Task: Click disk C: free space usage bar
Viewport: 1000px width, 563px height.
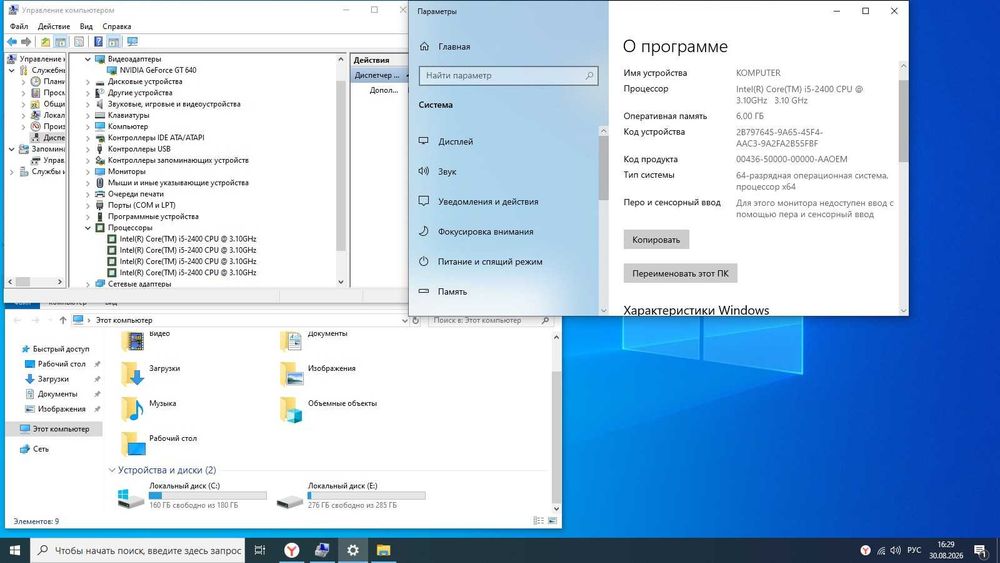Action: coord(208,495)
